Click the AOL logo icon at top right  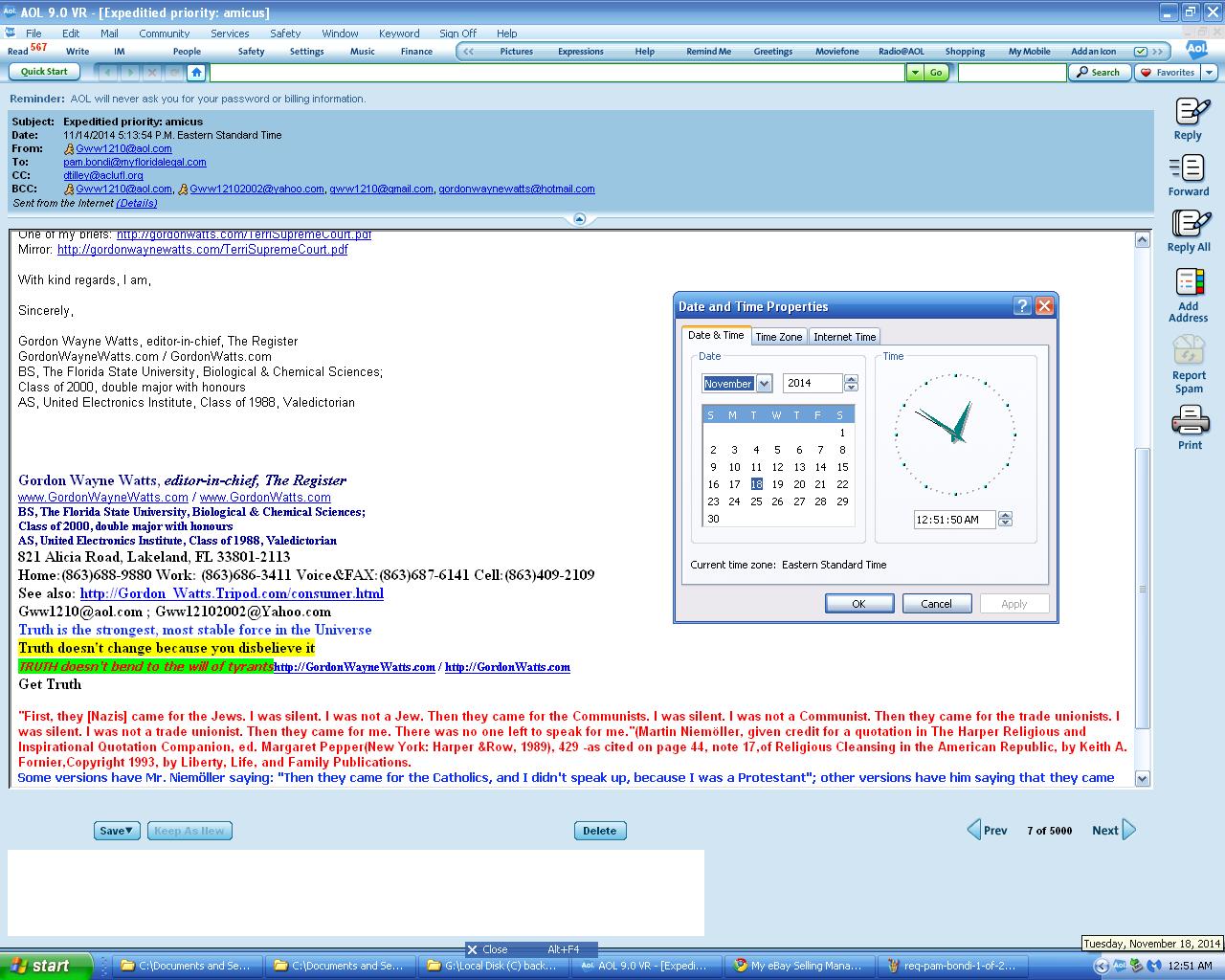click(1196, 49)
